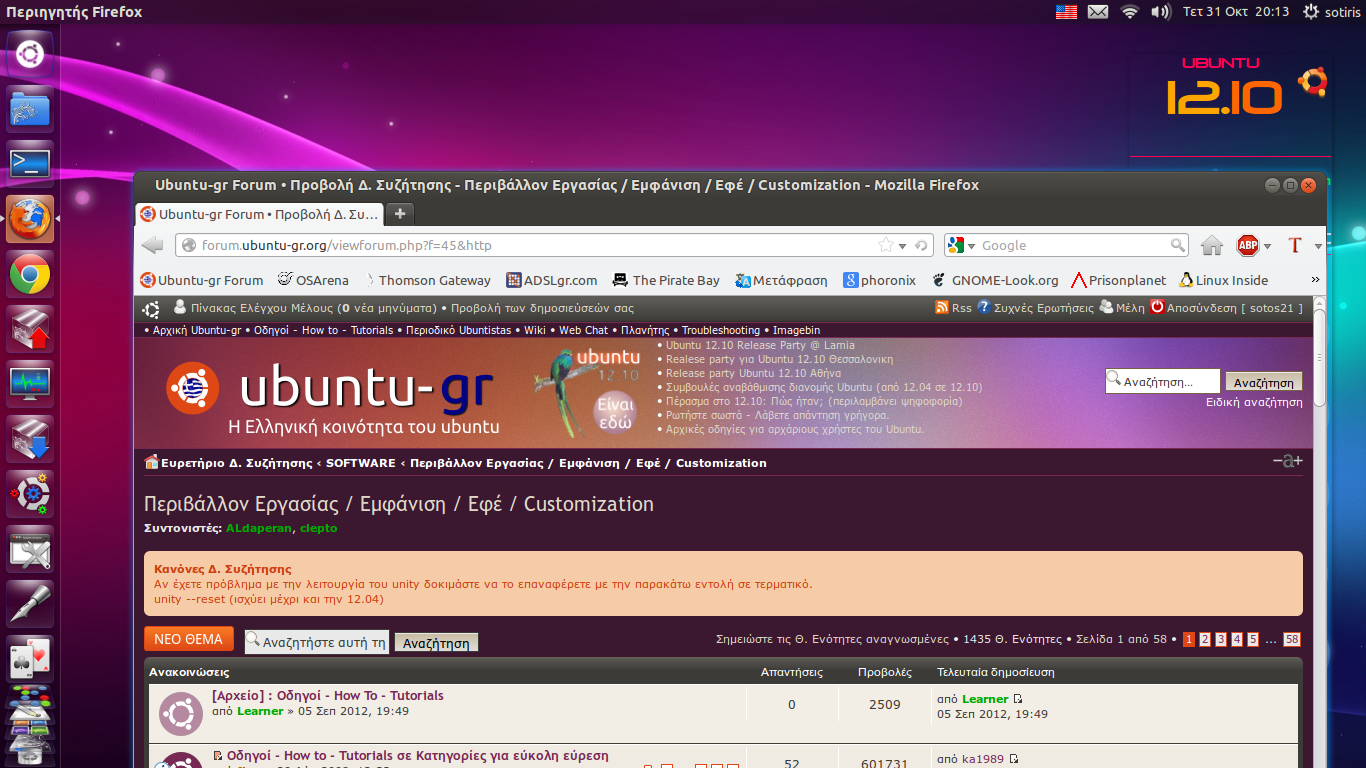This screenshot has width=1366, height=768.
Task: Click the ΝΕΟ ΘΕΜΑ button
Action: pos(189,639)
